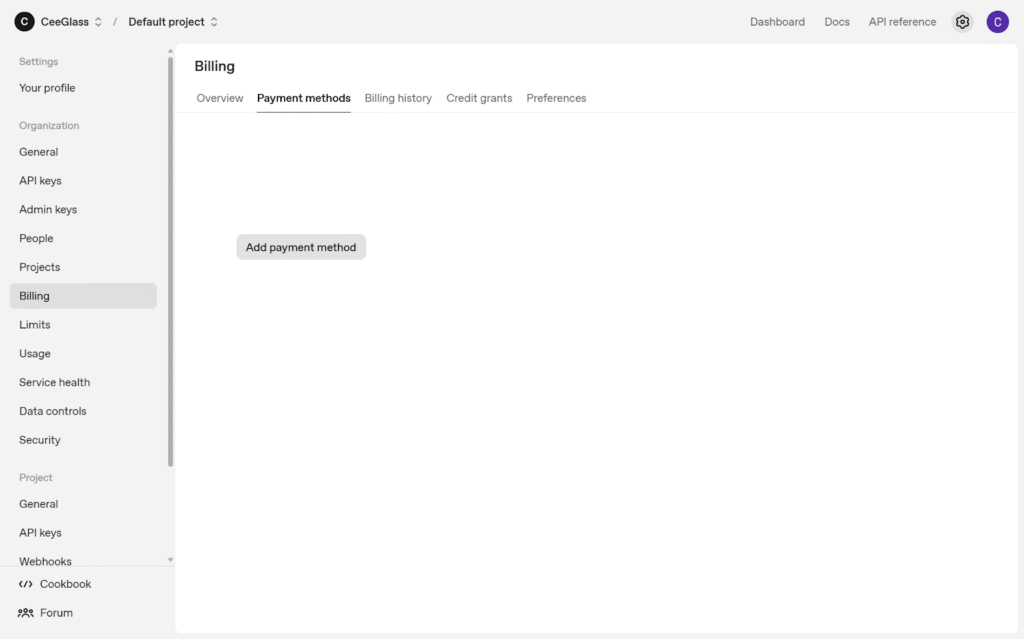Select Limits in the sidebar
This screenshot has width=1024, height=639.
click(35, 325)
